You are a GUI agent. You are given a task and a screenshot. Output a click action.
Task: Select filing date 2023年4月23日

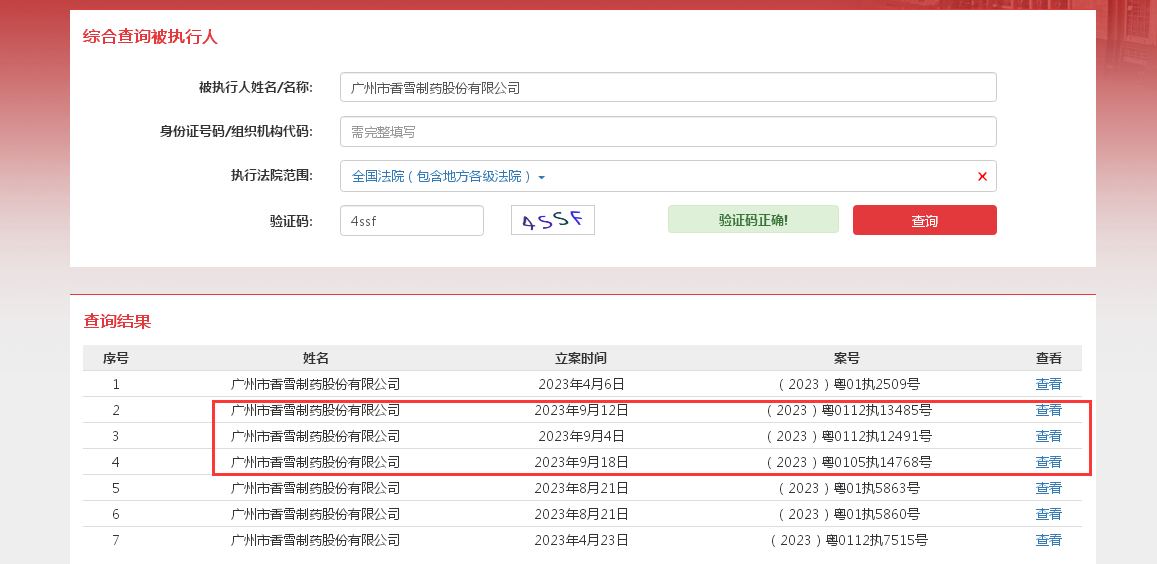pos(581,540)
